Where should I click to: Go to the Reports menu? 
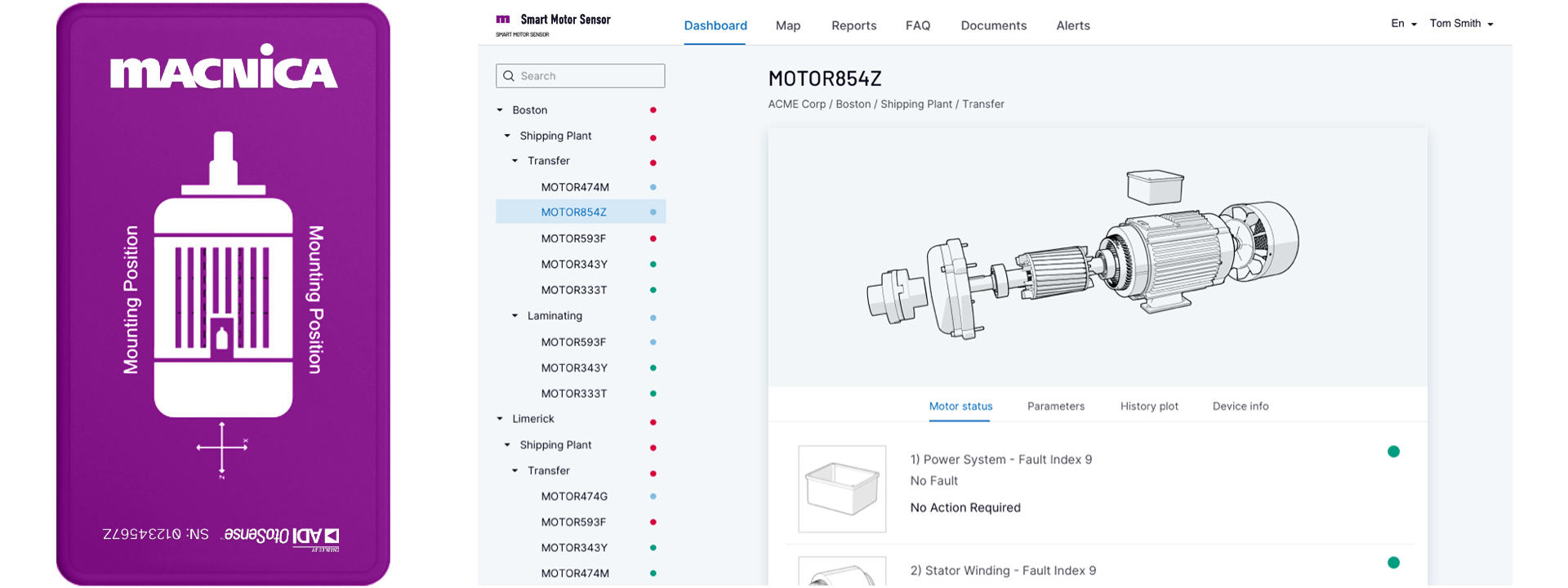(853, 25)
